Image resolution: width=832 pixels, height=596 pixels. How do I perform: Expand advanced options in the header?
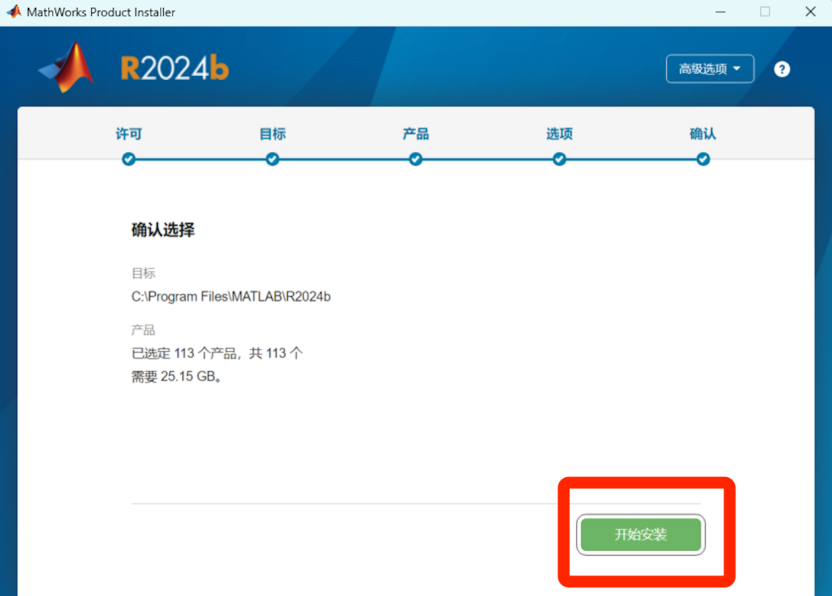(x=710, y=69)
